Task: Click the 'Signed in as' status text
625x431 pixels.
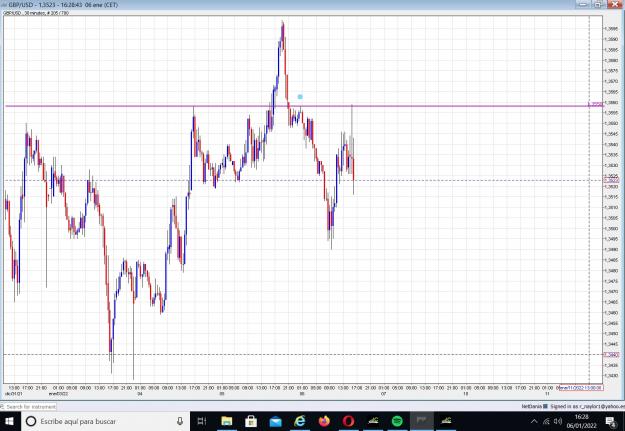Action: 587,407
